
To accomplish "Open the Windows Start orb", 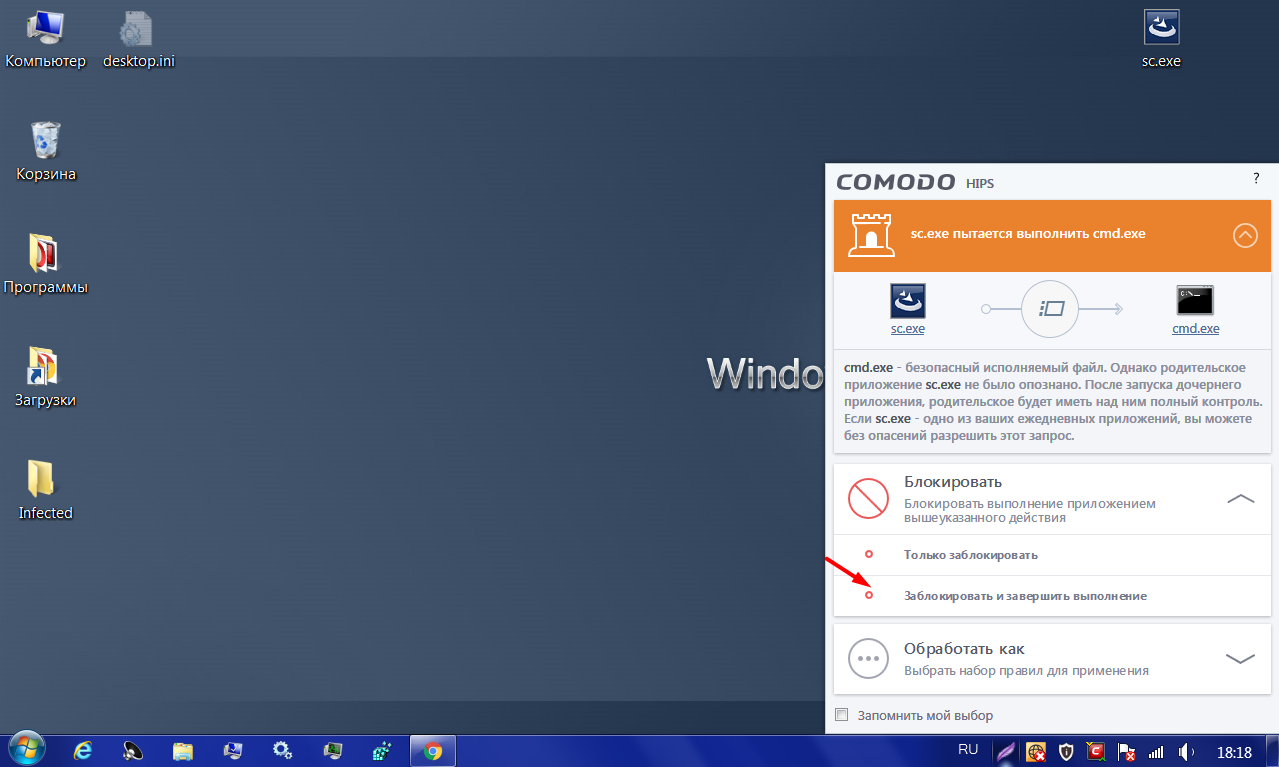I will (x=27, y=750).
